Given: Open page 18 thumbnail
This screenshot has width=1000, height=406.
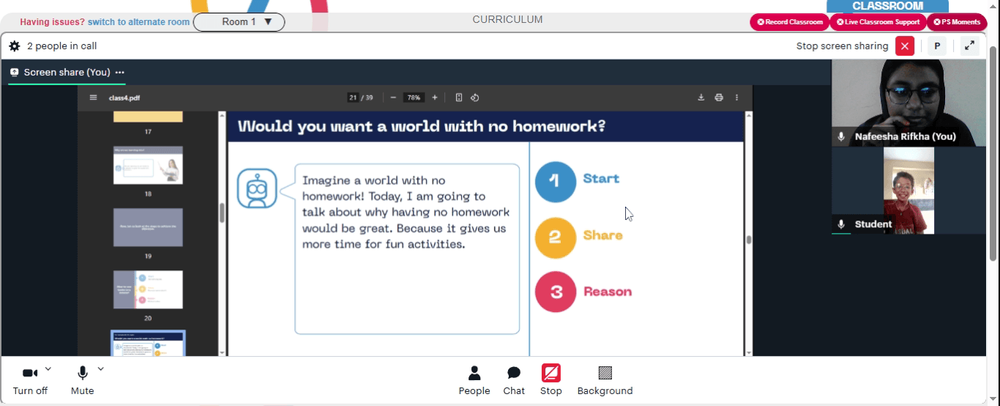Looking at the screenshot, I should point(148,165).
